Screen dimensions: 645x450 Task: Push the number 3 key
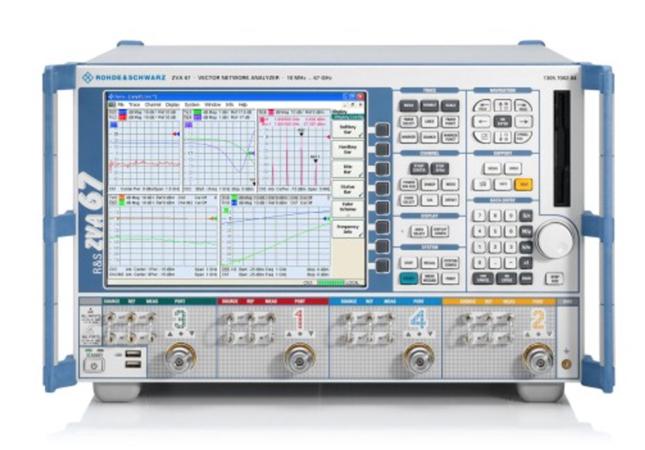point(510,247)
